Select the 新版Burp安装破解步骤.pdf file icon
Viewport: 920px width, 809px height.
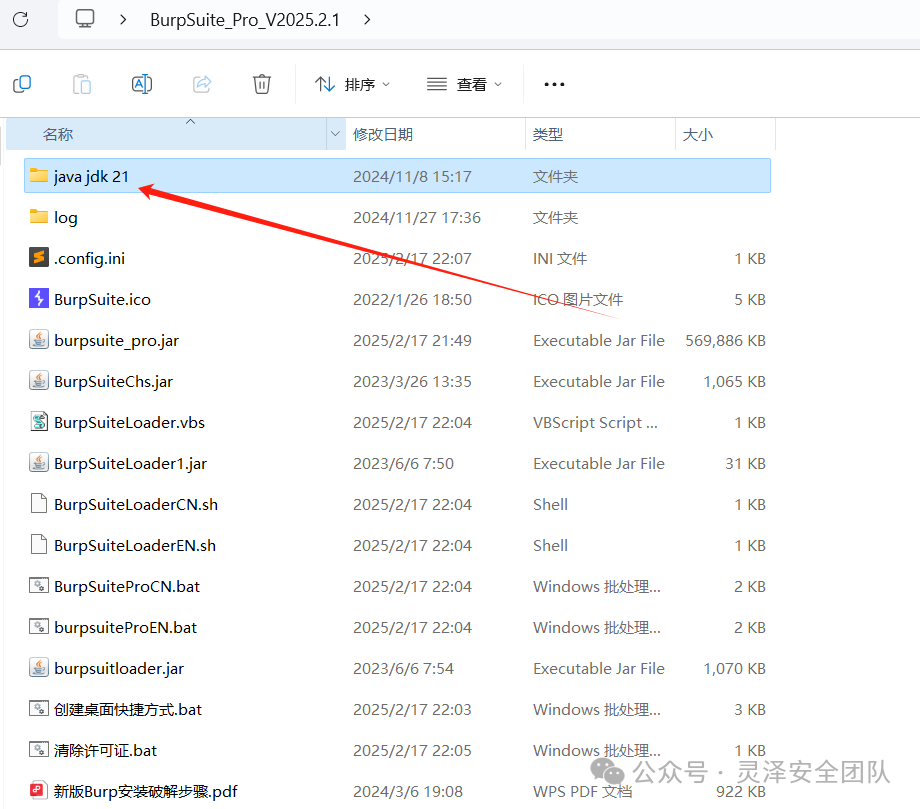39,790
